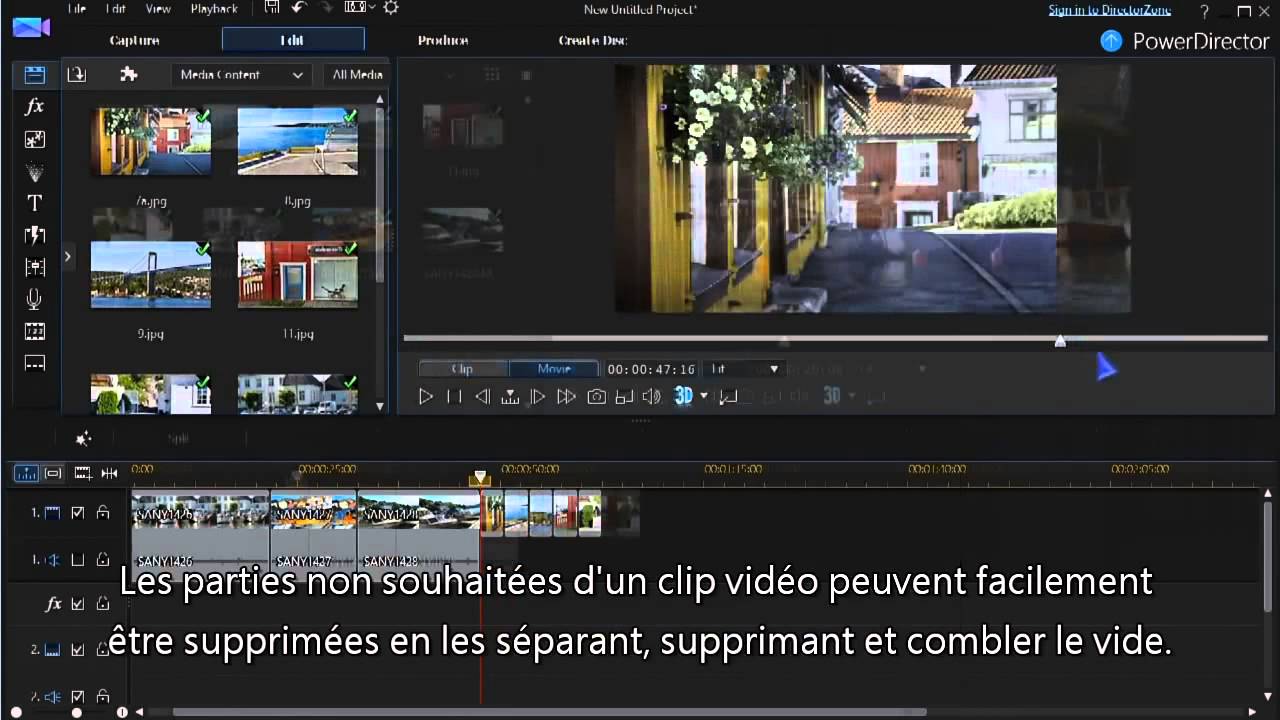Click the Magic Tools wand icon
1280x720 pixels.
(x=84, y=438)
